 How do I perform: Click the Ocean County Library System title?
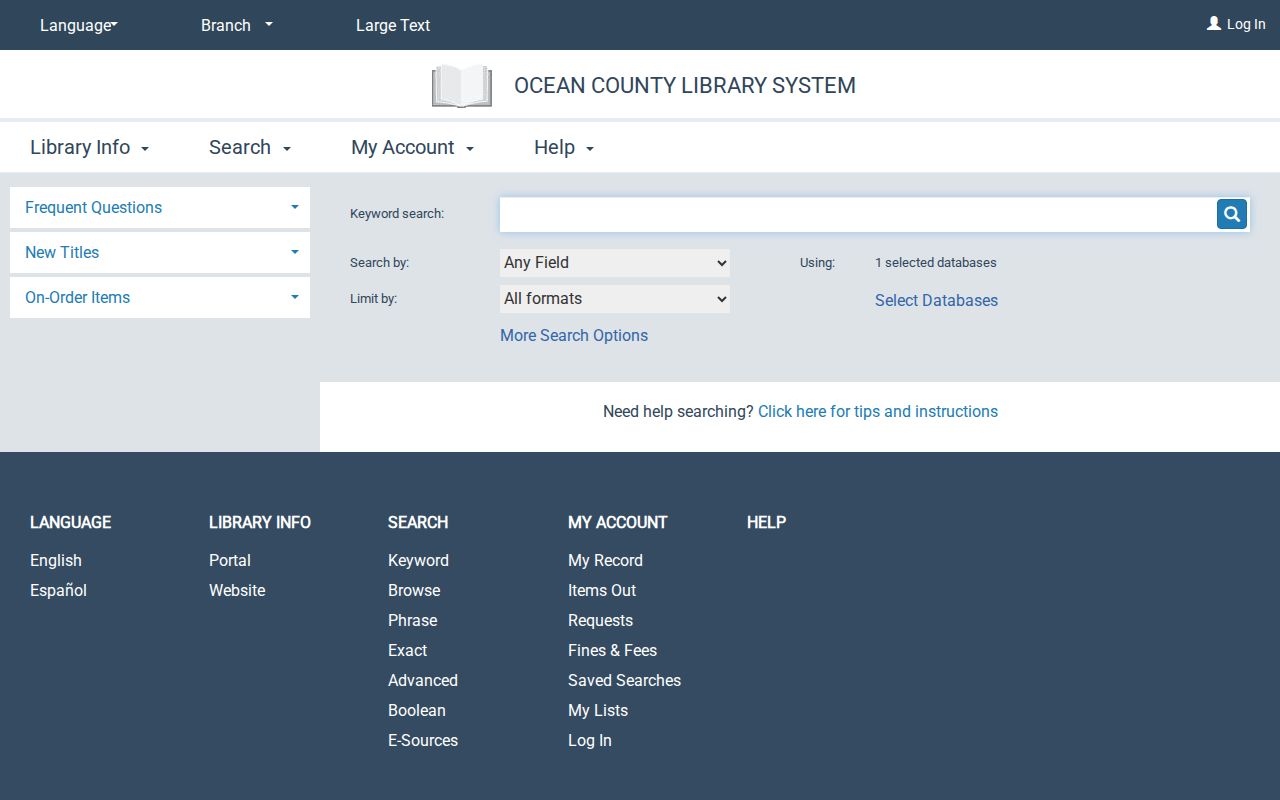(x=685, y=85)
